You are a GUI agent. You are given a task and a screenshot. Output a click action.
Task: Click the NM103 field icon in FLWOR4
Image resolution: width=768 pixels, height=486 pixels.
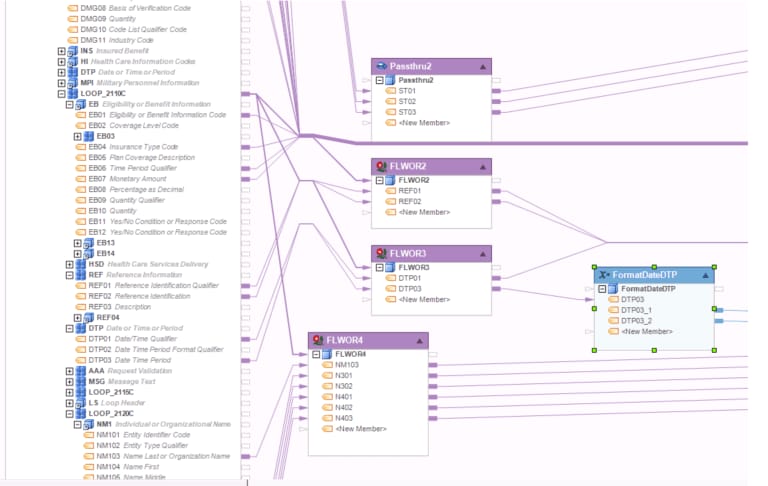tap(327, 364)
